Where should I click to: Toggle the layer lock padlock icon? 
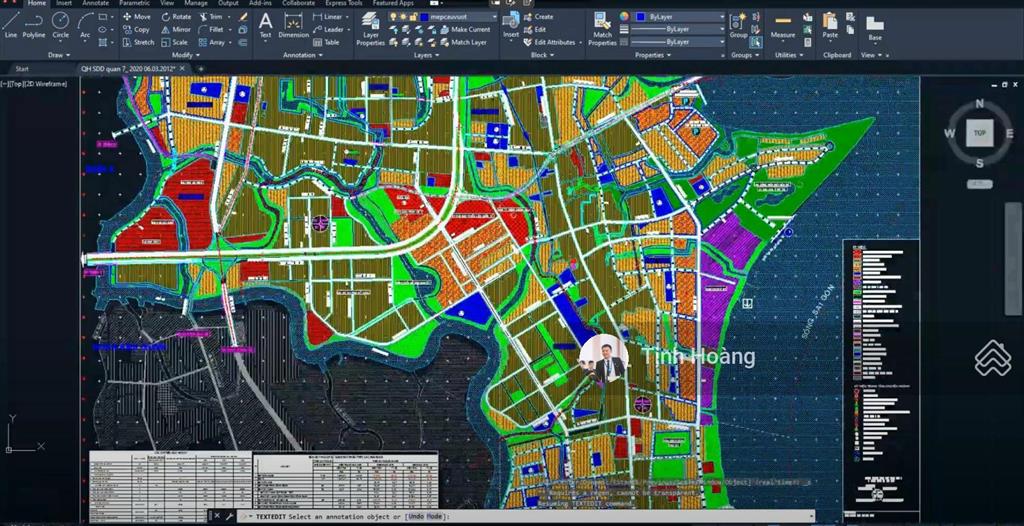[x=412, y=16]
